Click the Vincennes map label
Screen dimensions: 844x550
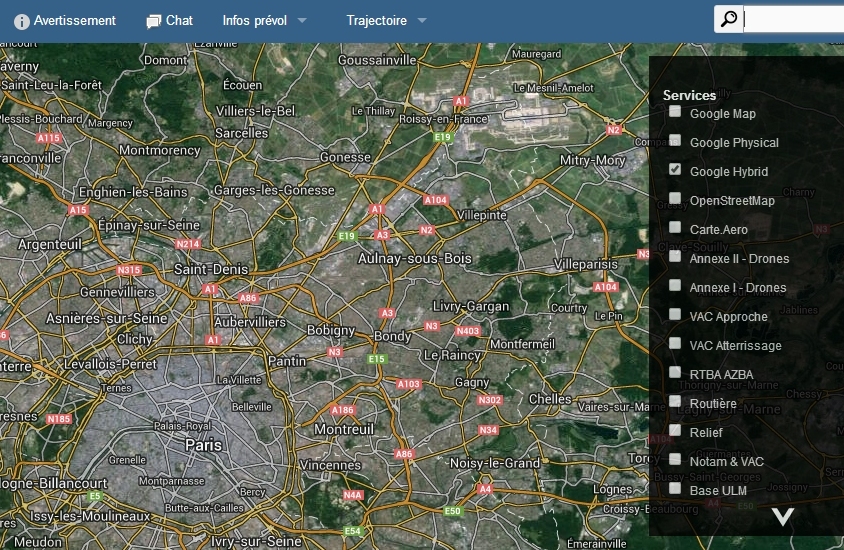pyautogui.click(x=330, y=465)
